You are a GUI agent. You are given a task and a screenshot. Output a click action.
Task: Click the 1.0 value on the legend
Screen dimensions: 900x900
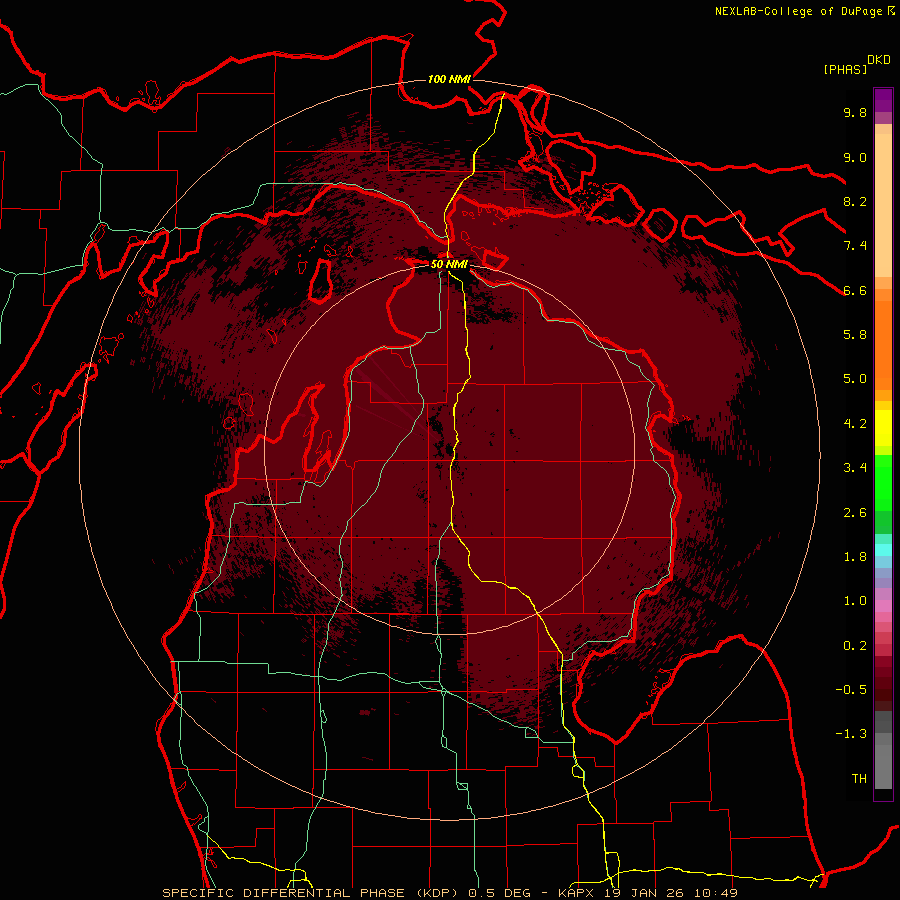pos(855,601)
